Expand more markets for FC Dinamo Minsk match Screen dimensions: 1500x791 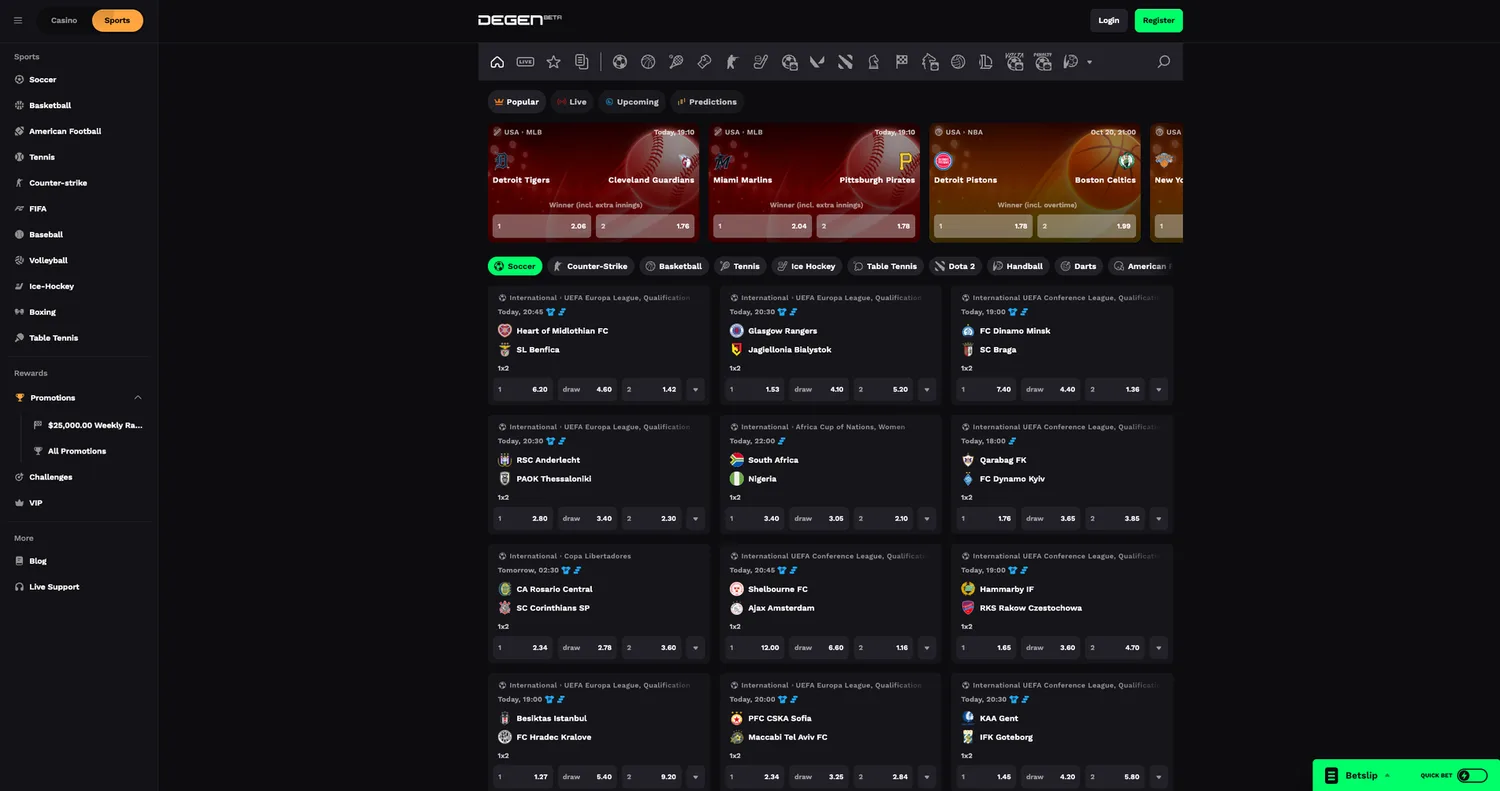(1159, 389)
